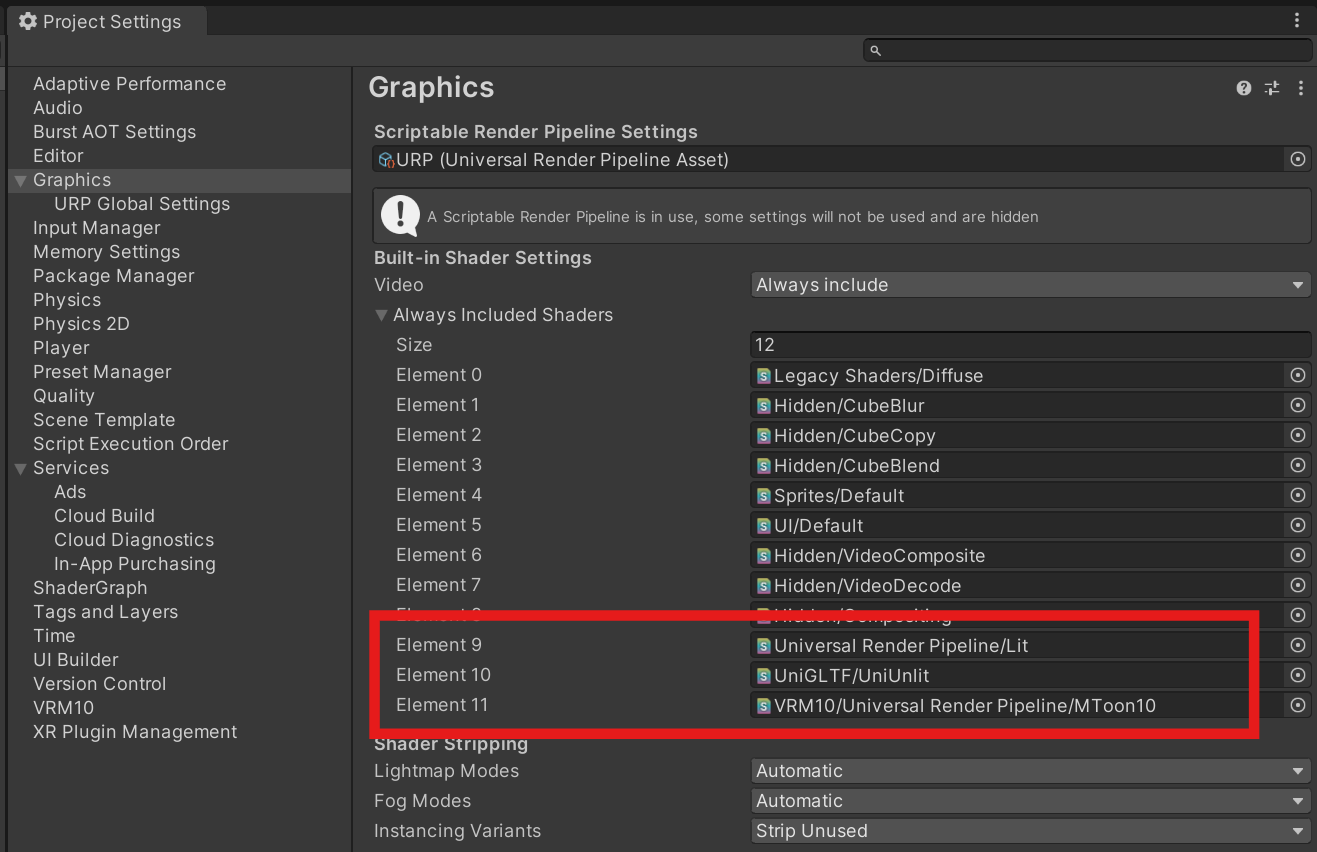This screenshot has width=1317, height=852.
Task: Open VRM10 settings category
Action: [x=63, y=708]
